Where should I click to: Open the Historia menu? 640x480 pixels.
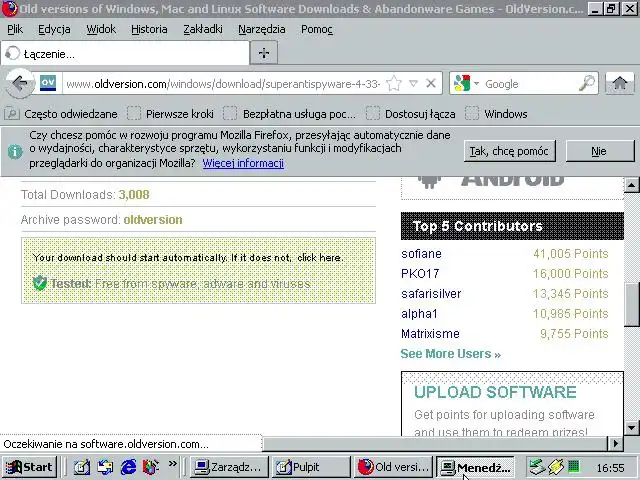click(x=149, y=29)
